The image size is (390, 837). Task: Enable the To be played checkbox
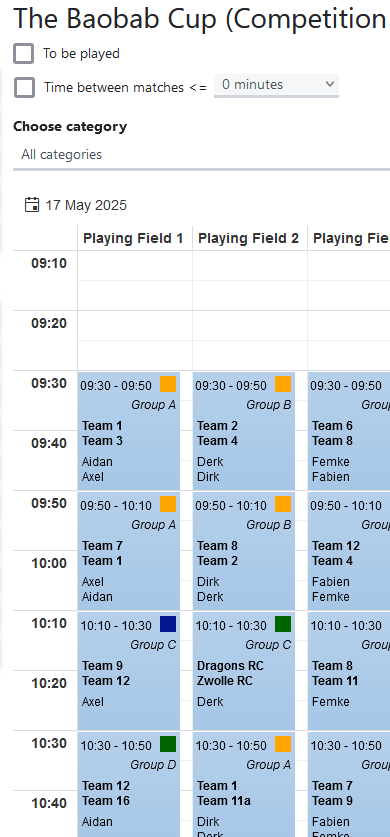pyautogui.click(x=23, y=53)
